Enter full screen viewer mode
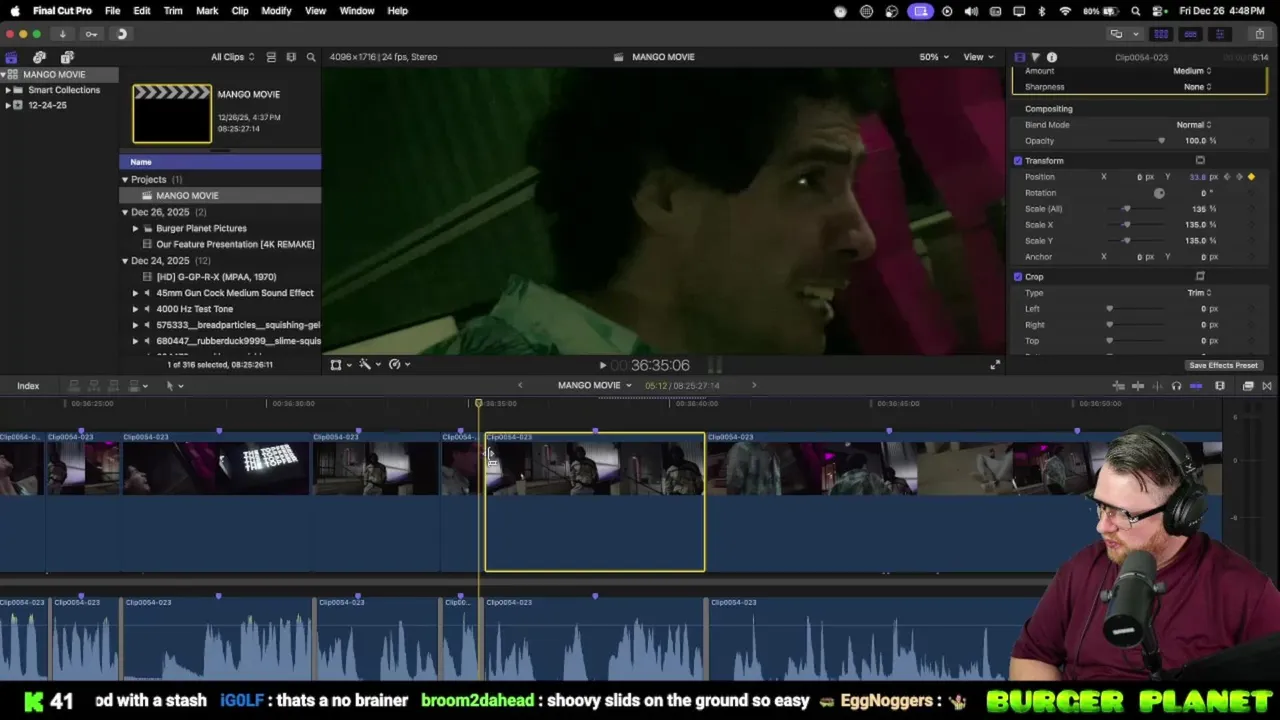This screenshot has width=1280, height=720. (995, 365)
